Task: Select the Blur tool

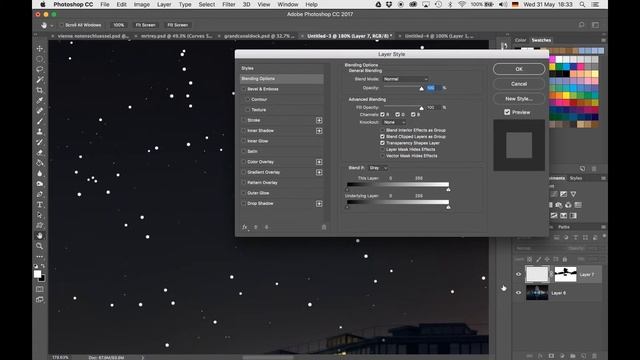Action: coord(40,173)
